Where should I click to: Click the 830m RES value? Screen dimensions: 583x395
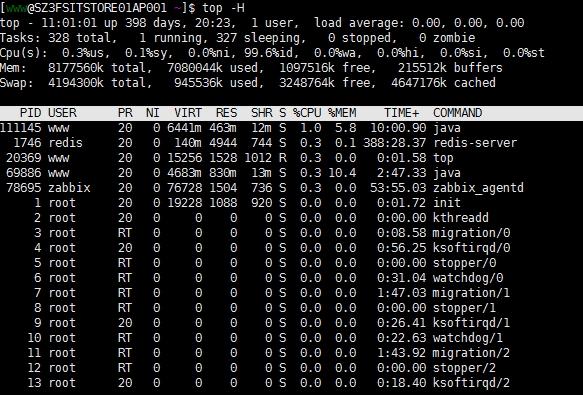point(223,173)
